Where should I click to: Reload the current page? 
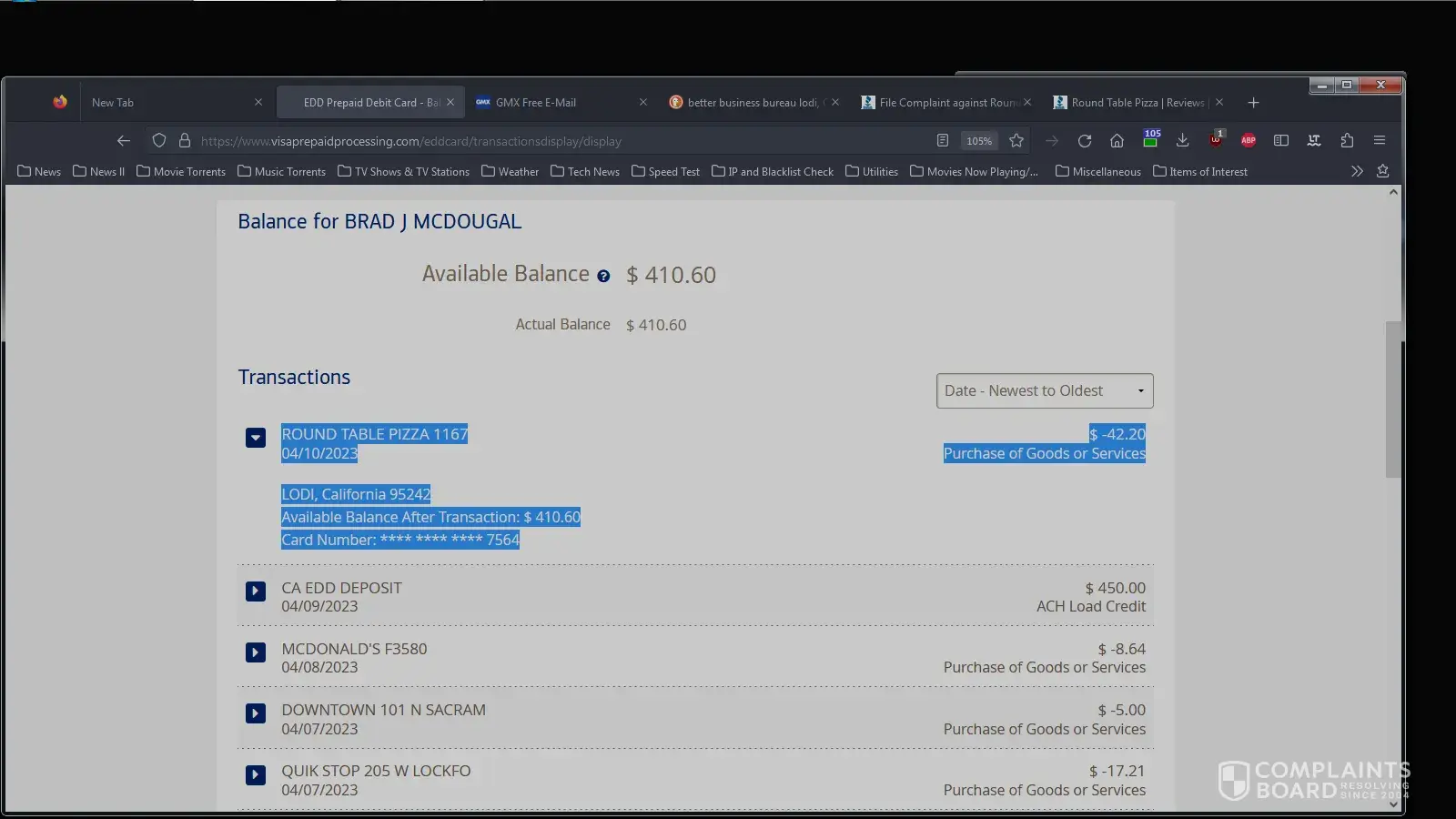(x=1085, y=141)
